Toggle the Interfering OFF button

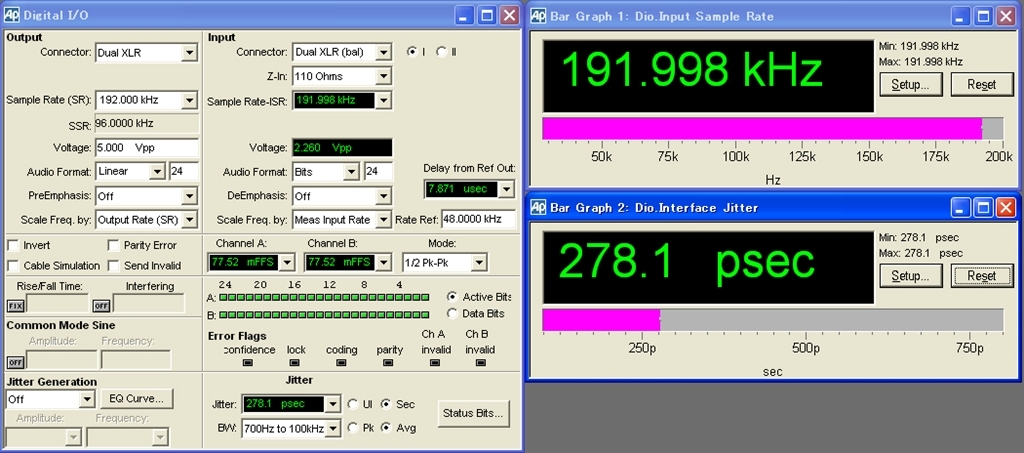point(101,306)
